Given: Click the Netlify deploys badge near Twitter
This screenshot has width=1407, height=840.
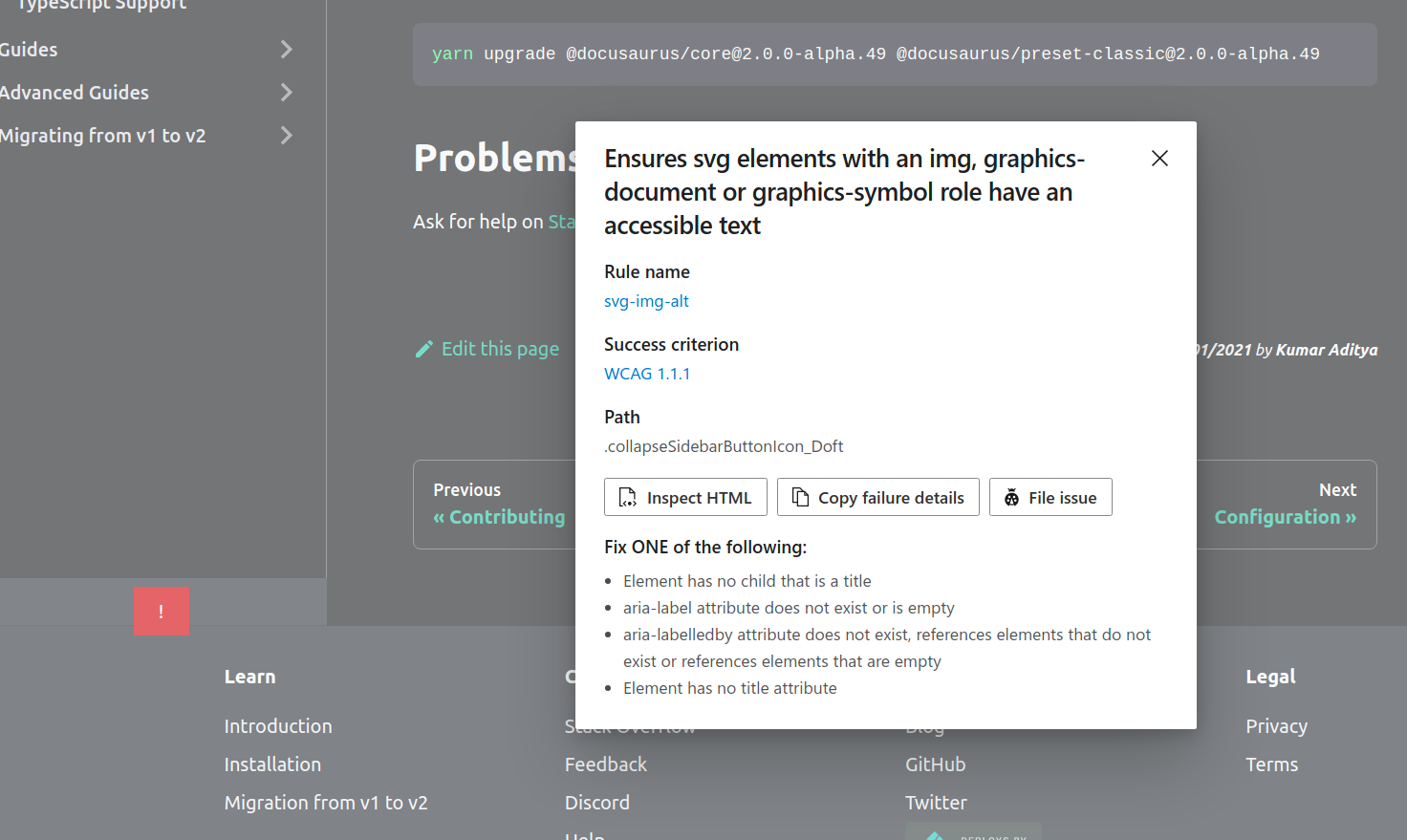Looking at the screenshot, I should coord(972,832).
